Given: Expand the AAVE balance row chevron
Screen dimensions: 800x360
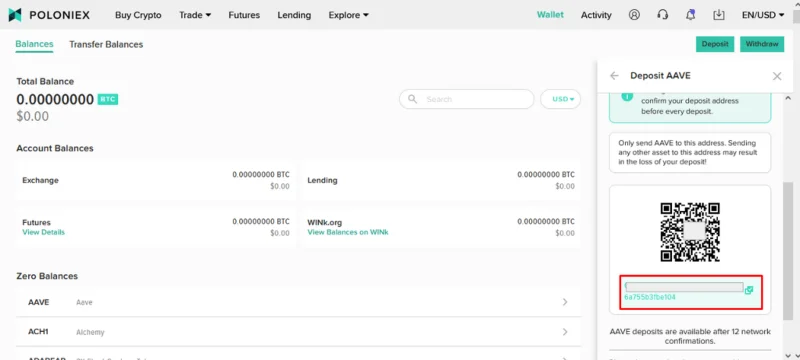Looking at the screenshot, I should (x=565, y=302).
